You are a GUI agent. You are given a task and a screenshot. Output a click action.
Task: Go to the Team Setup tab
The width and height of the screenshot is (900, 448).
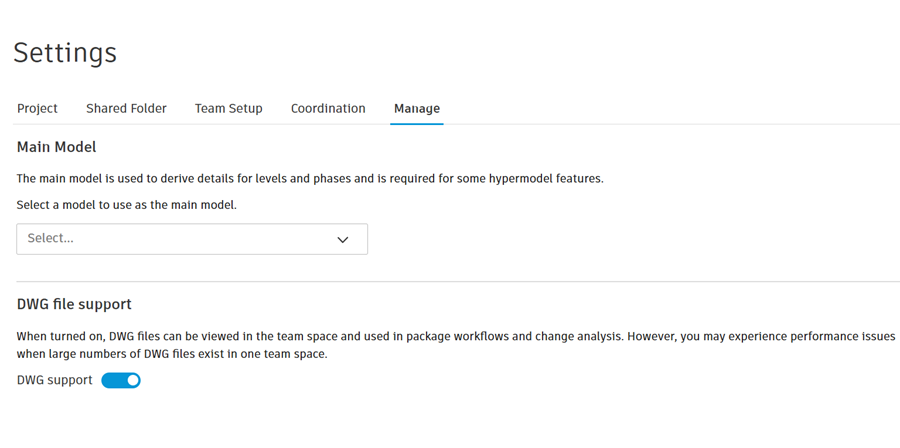tap(228, 108)
